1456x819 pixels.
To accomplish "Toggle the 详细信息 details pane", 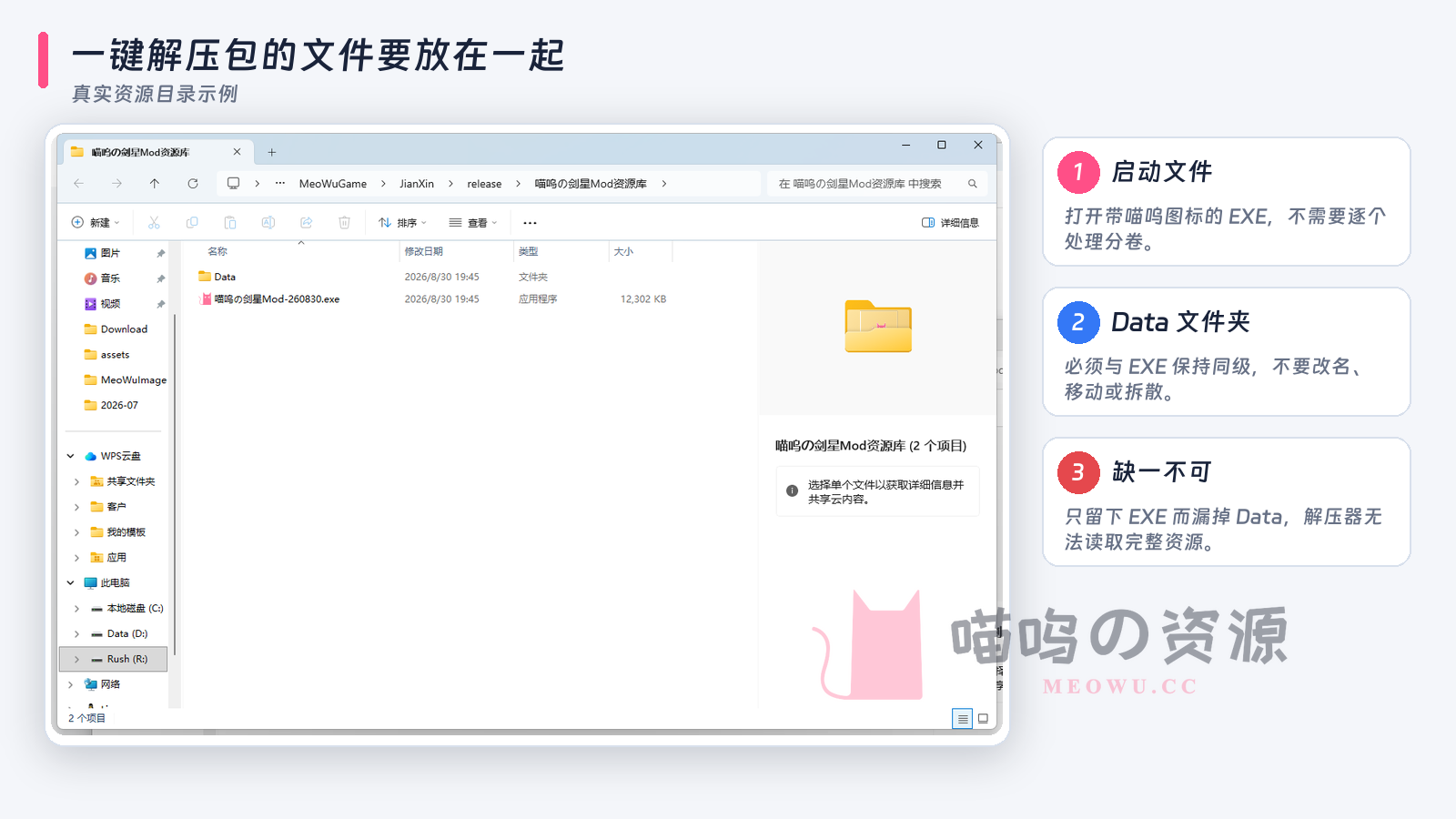I will point(950,223).
